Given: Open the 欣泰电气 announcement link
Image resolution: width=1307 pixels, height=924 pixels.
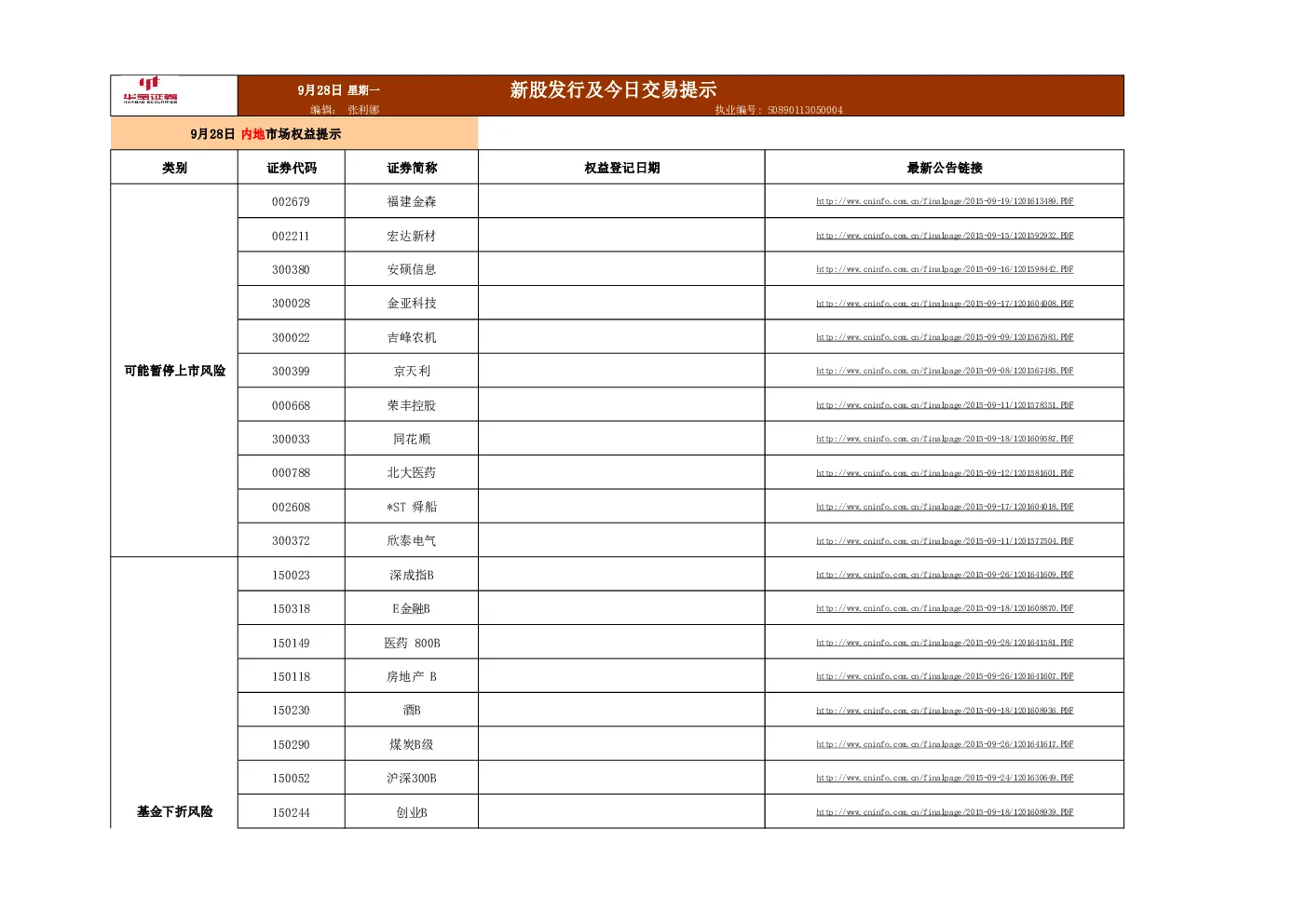Looking at the screenshot, I should click(945, 541).
